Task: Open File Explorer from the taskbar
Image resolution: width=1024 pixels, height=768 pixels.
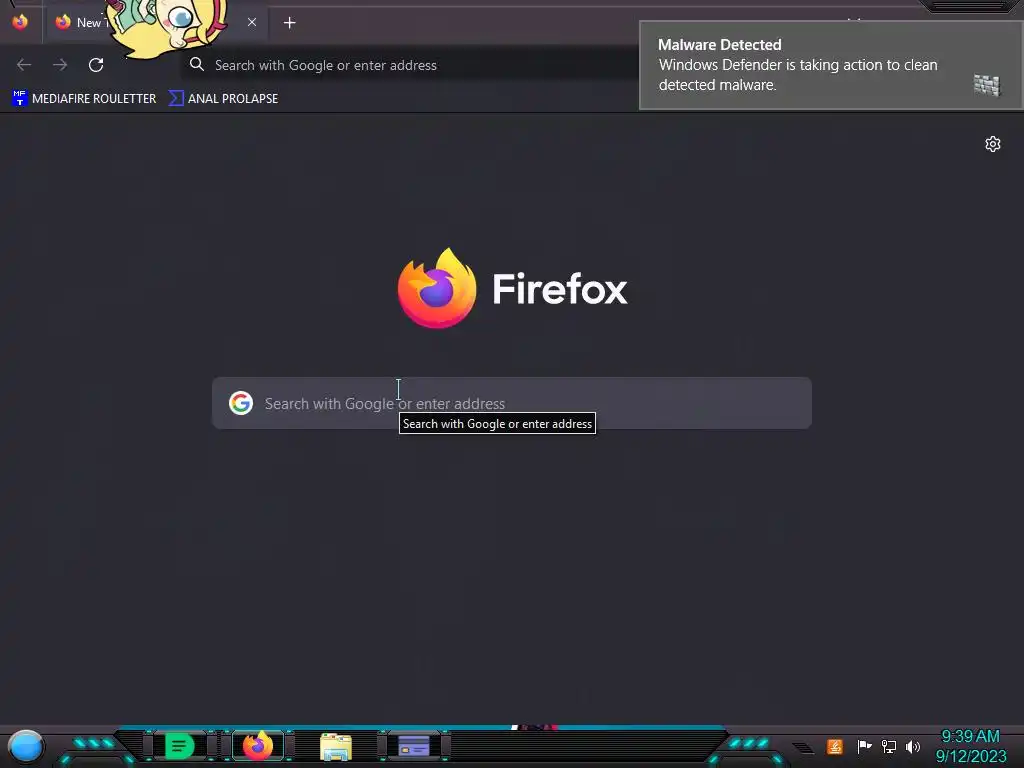Action: pyautogui.click(x=336, y=746)
